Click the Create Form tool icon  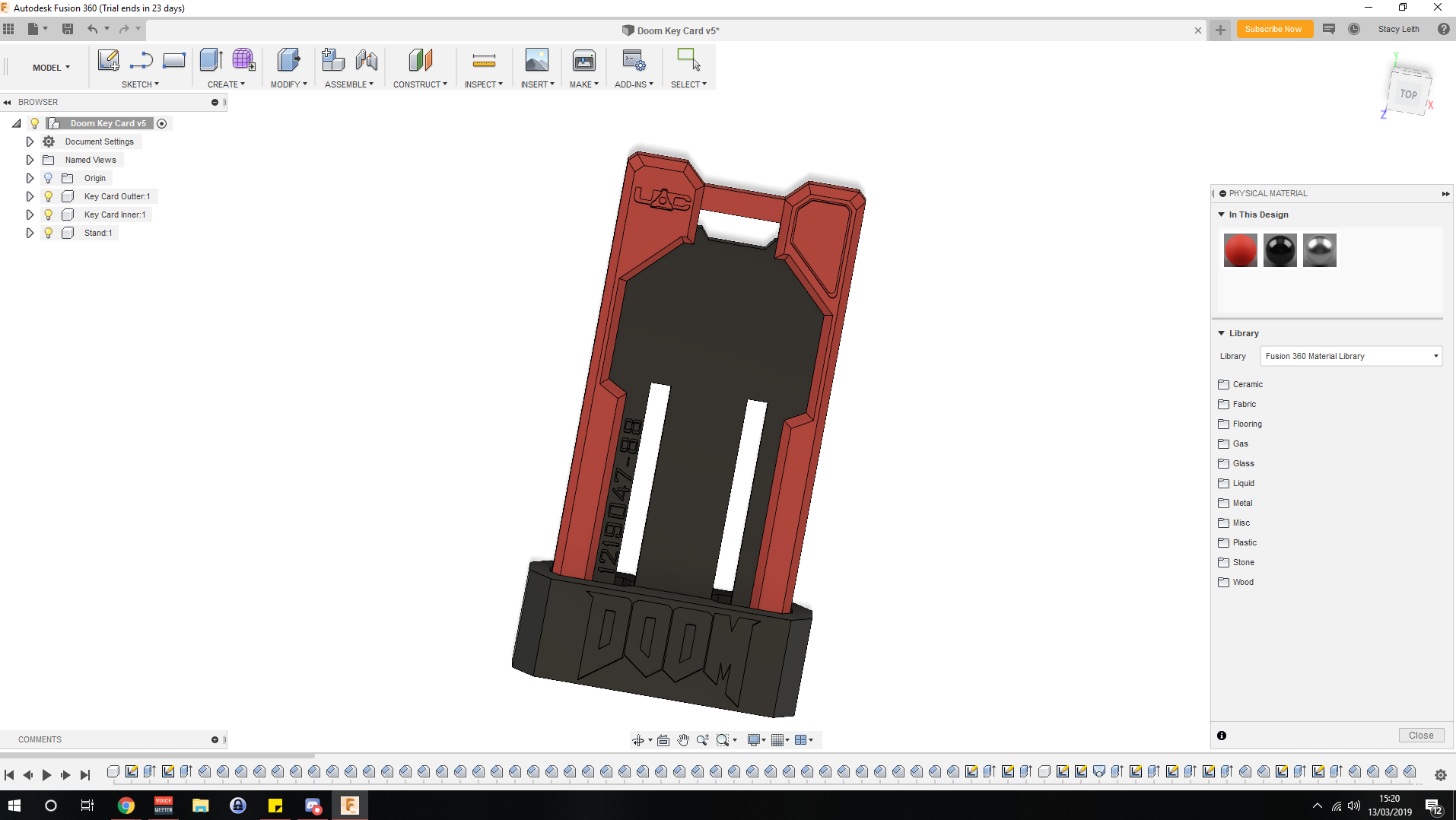pos(243,60)
